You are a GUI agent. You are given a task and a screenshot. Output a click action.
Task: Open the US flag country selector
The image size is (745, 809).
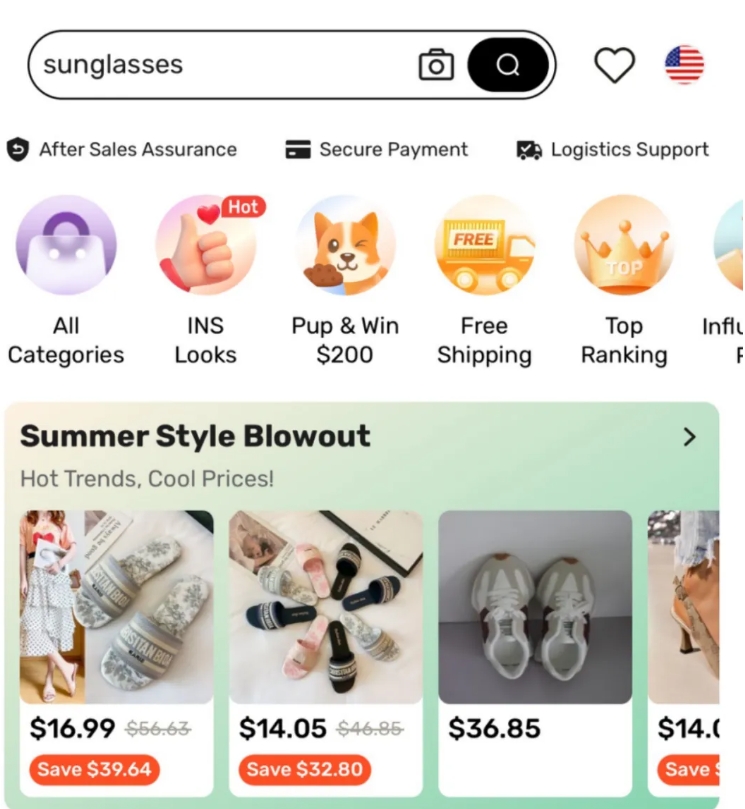684,64
